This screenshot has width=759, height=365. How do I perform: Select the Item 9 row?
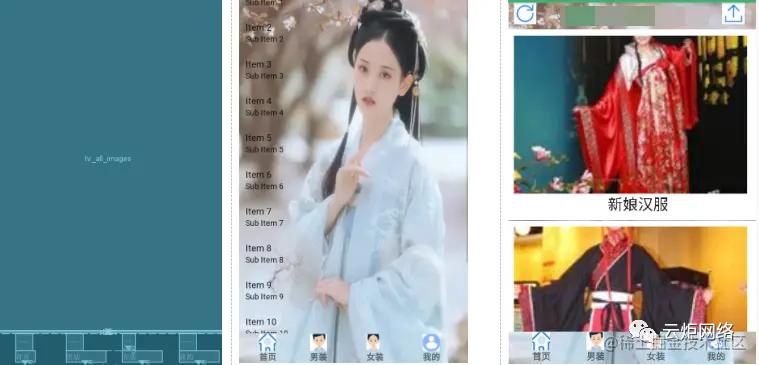click(x=353, y=290)
